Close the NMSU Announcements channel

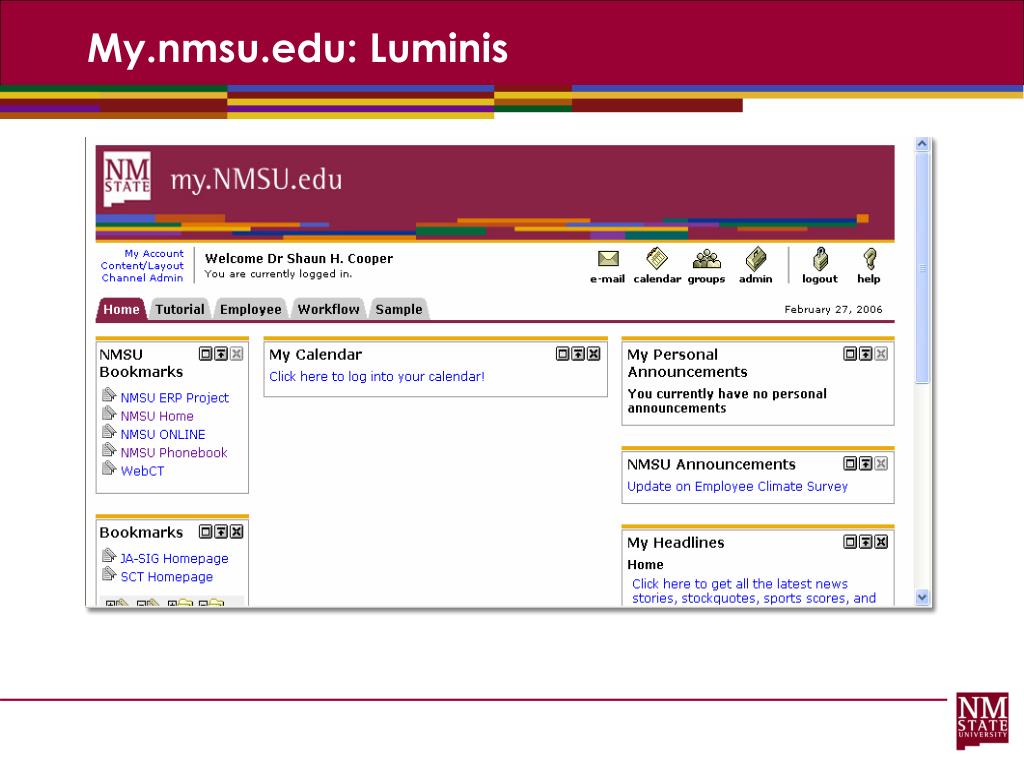(881, 464)
